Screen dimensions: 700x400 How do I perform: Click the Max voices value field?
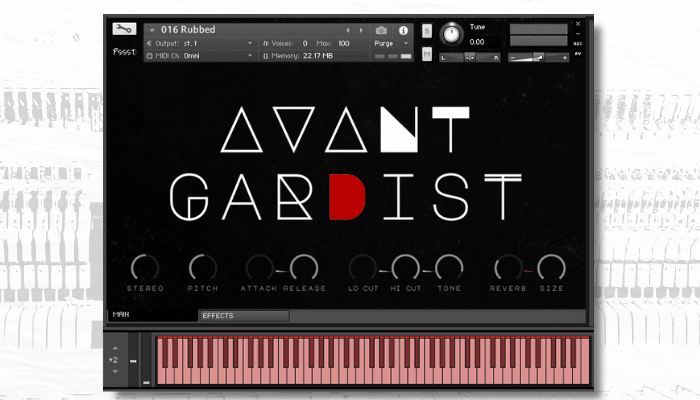[344, 44]
